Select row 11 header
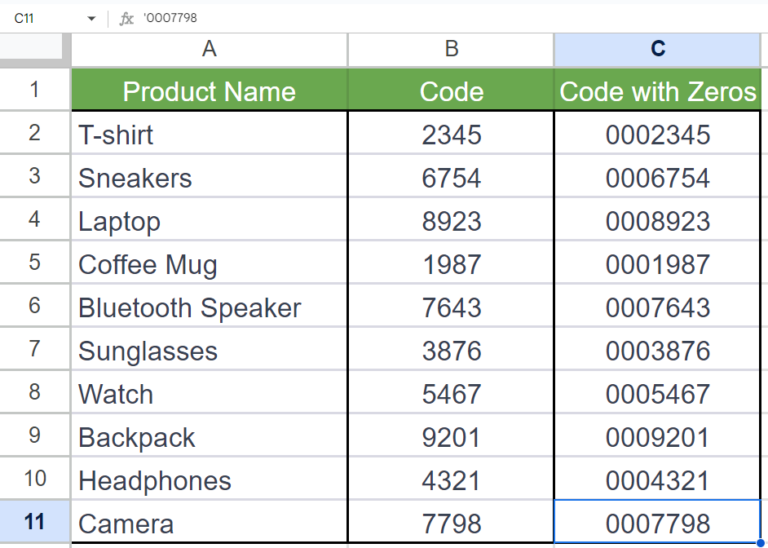Screen dimensions: 768x548 pos(35,523)
